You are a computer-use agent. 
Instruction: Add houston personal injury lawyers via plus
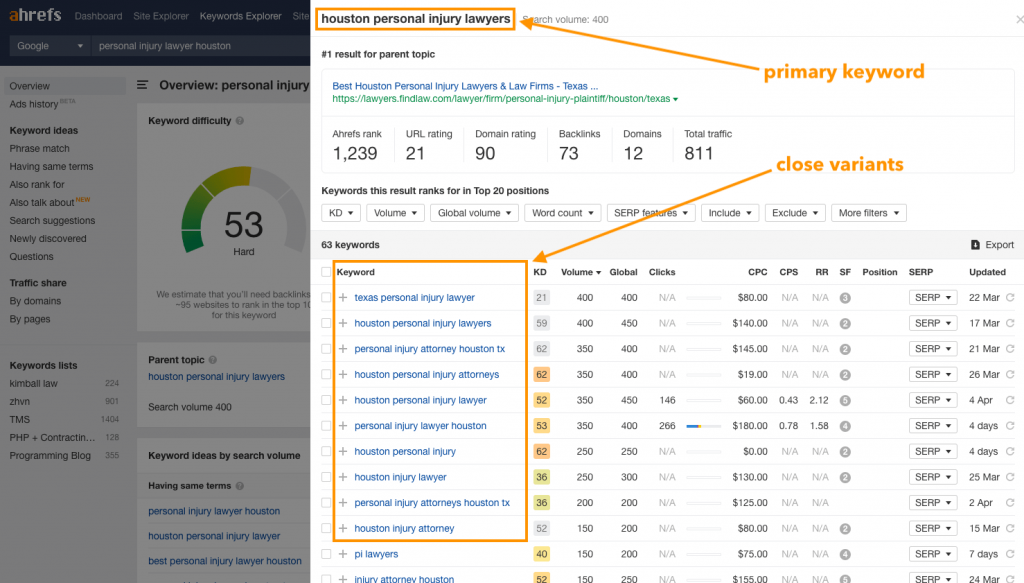(x=343, y=323)
